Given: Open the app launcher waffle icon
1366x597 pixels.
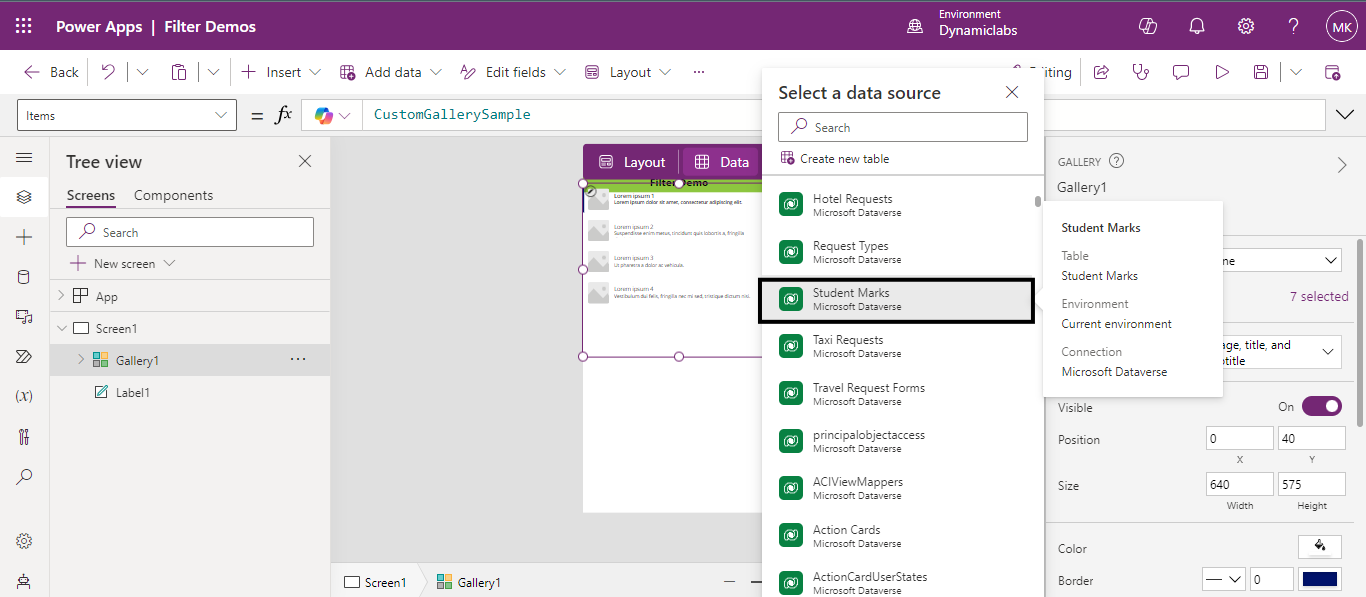Looking at the screenshot, I should pos(24,27).
